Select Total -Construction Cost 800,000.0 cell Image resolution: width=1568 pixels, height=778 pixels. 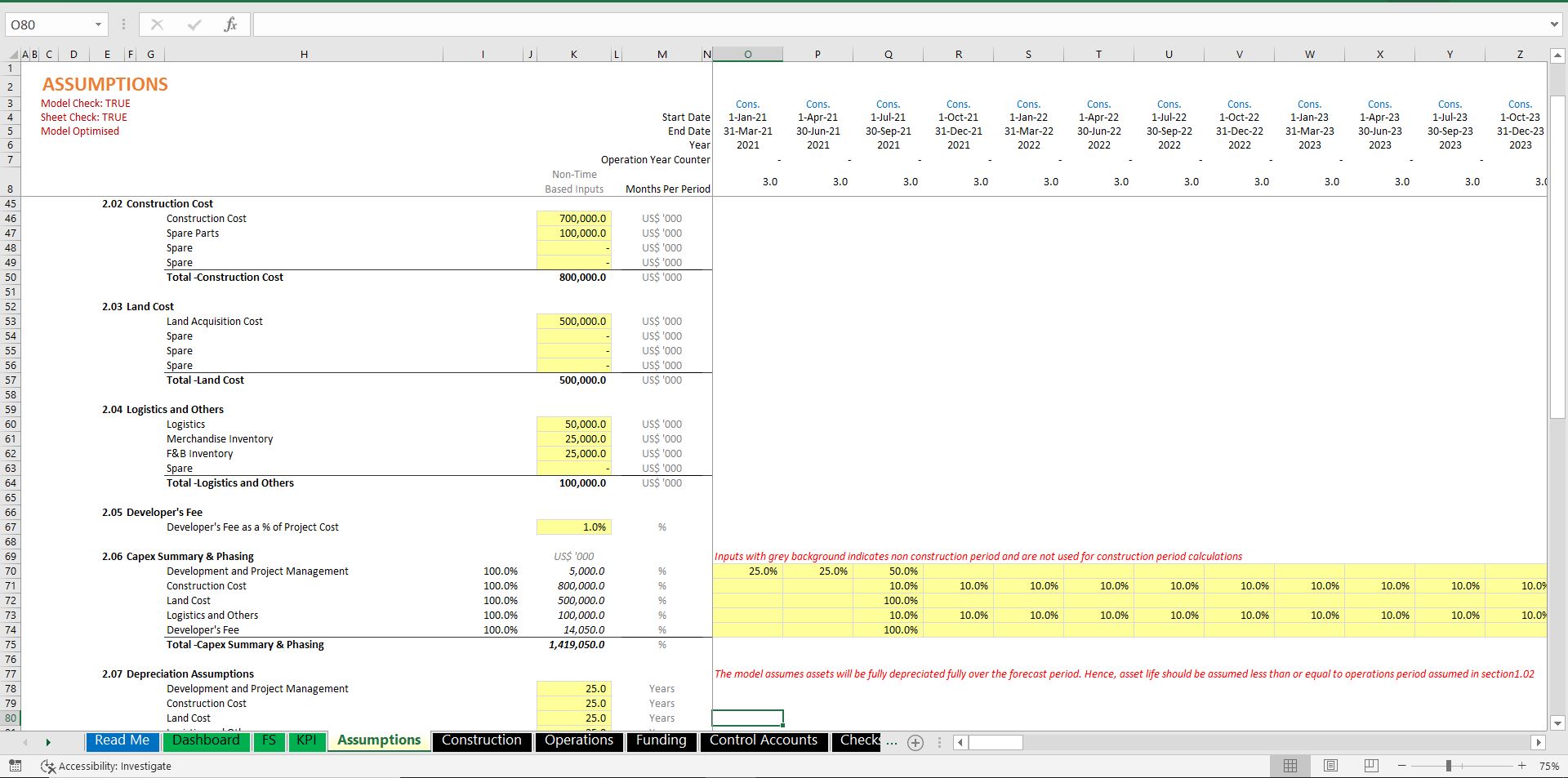coord(574,278)
